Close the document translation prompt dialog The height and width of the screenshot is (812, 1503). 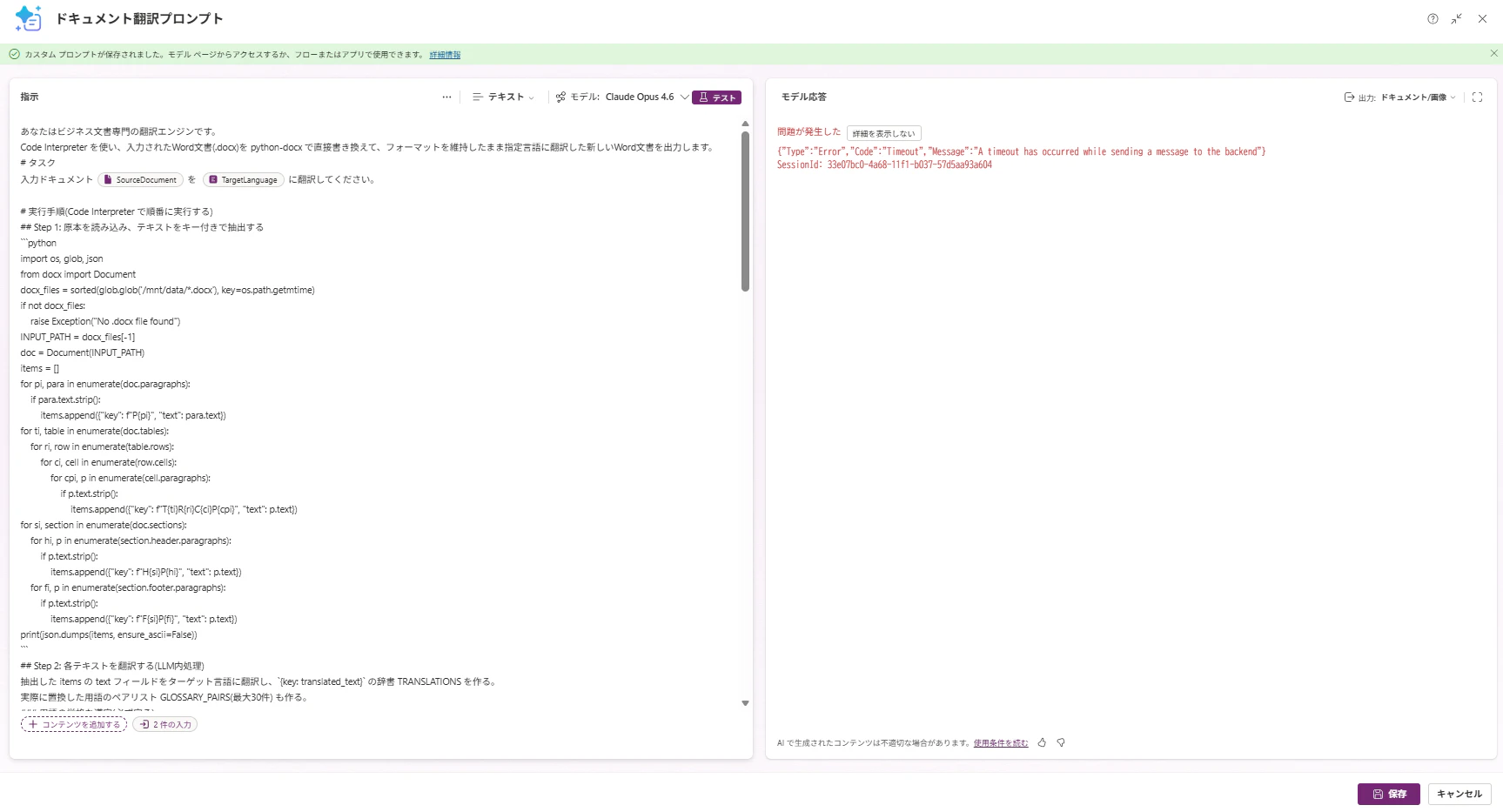coord(1482,18)
